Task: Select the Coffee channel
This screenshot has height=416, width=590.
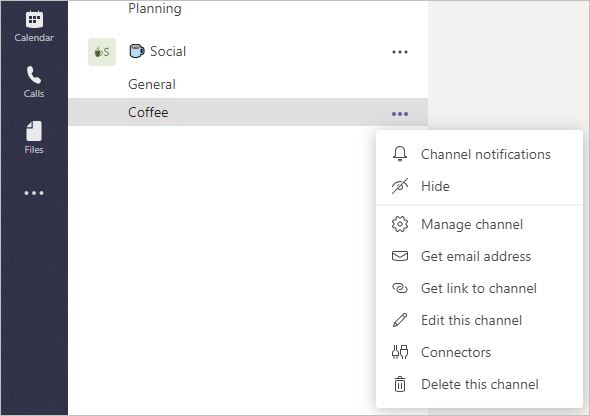Action: pyautogui.click(x=248, y=112)
